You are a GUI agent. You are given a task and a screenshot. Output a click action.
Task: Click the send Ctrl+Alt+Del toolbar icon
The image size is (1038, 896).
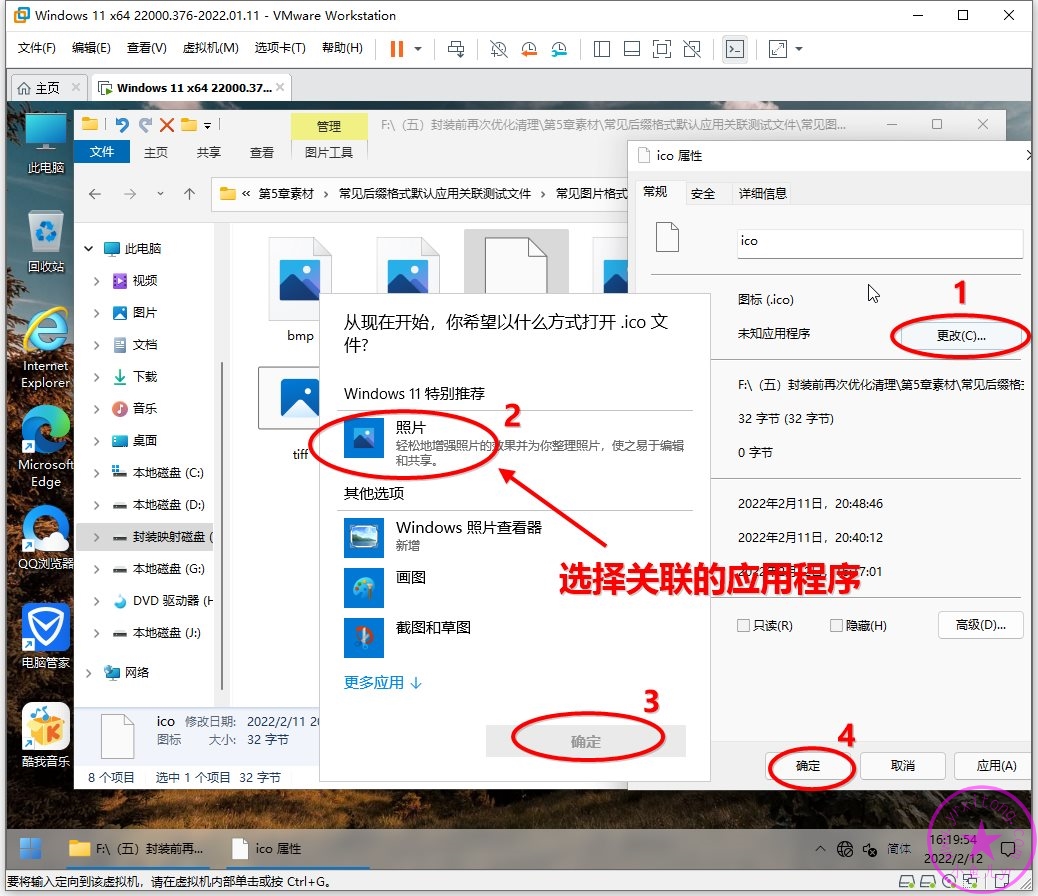pyautogui.click(x=456, y=49)
